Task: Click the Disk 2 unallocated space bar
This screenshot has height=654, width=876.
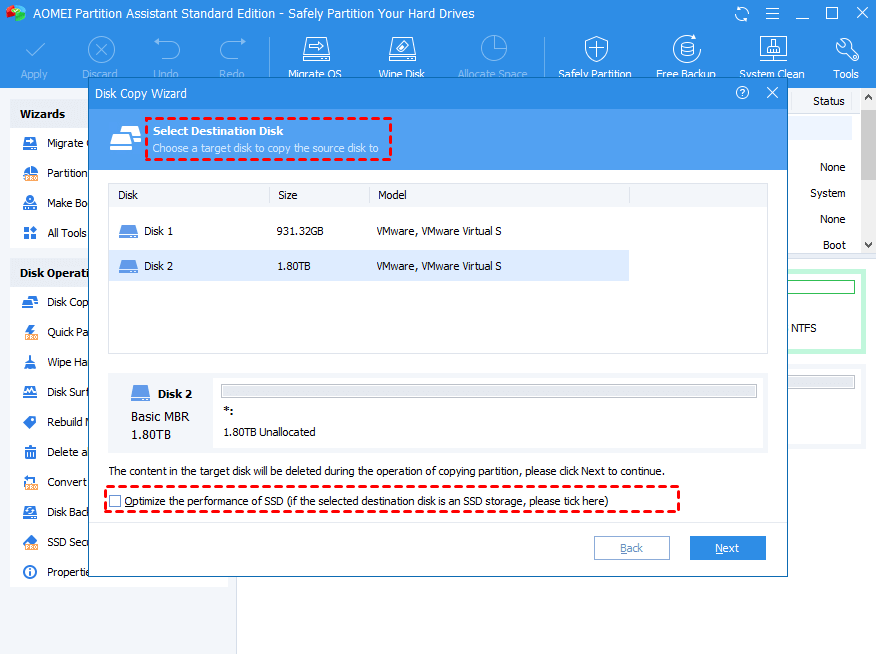Action: pyautogui.click(x=488, y=392)
